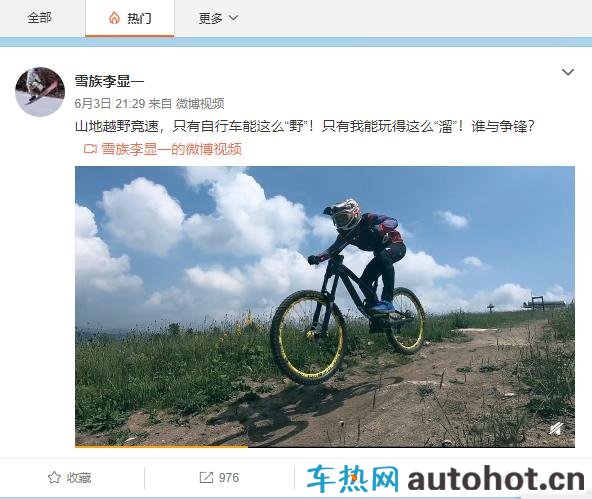This screenshot has width=592, height=499.
Task: Open the 雪族李显一的微博视频 link
Action: coord(171,149)
